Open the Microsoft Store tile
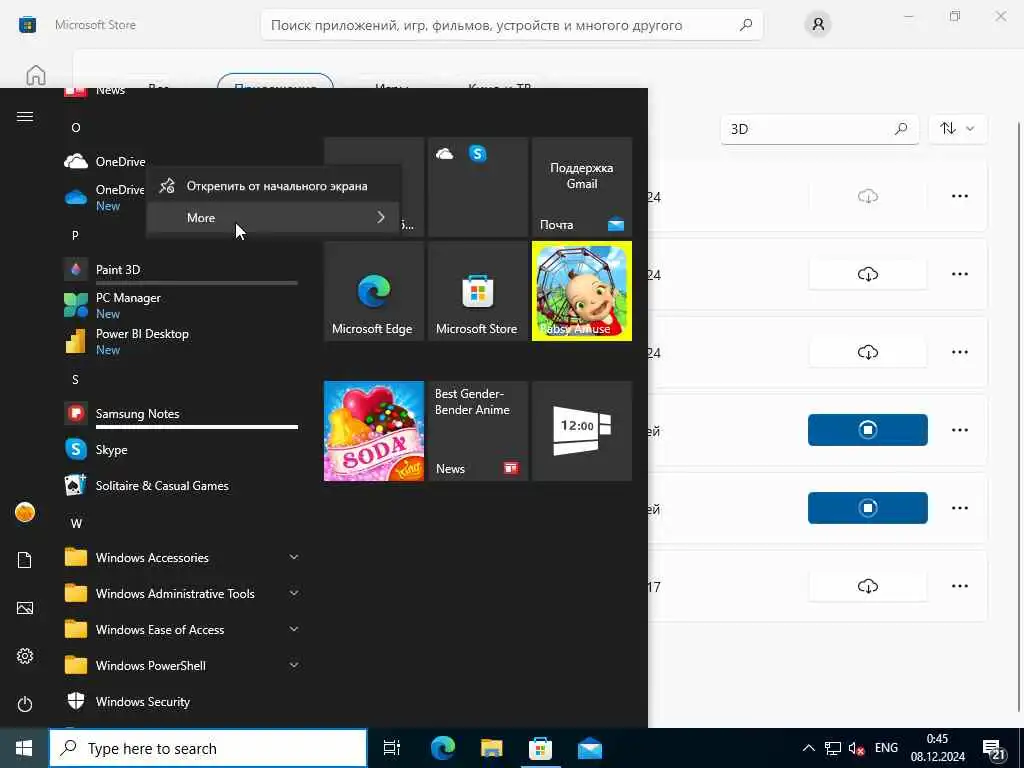 477,291
